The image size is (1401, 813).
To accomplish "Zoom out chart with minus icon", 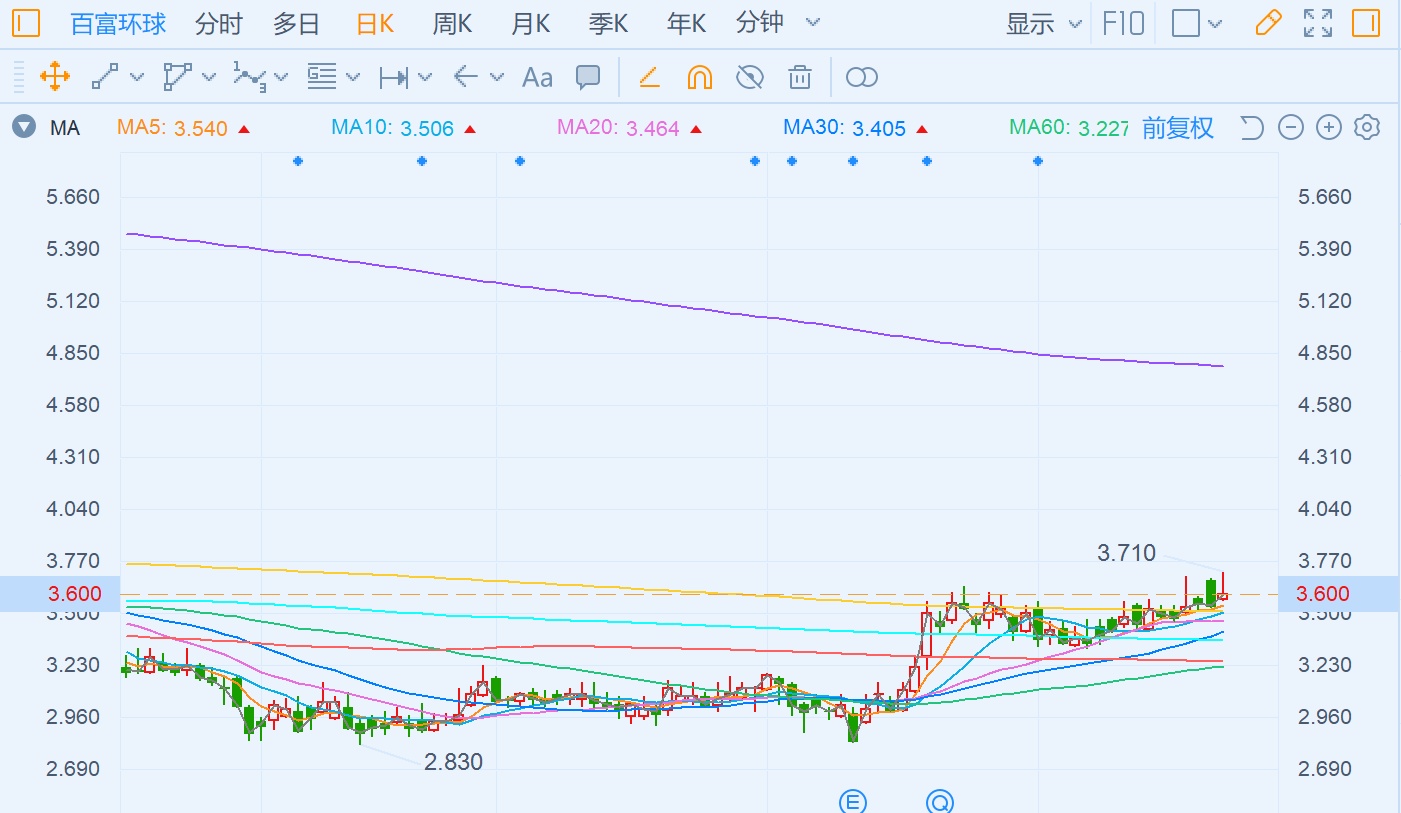I will click(1291, 127).
